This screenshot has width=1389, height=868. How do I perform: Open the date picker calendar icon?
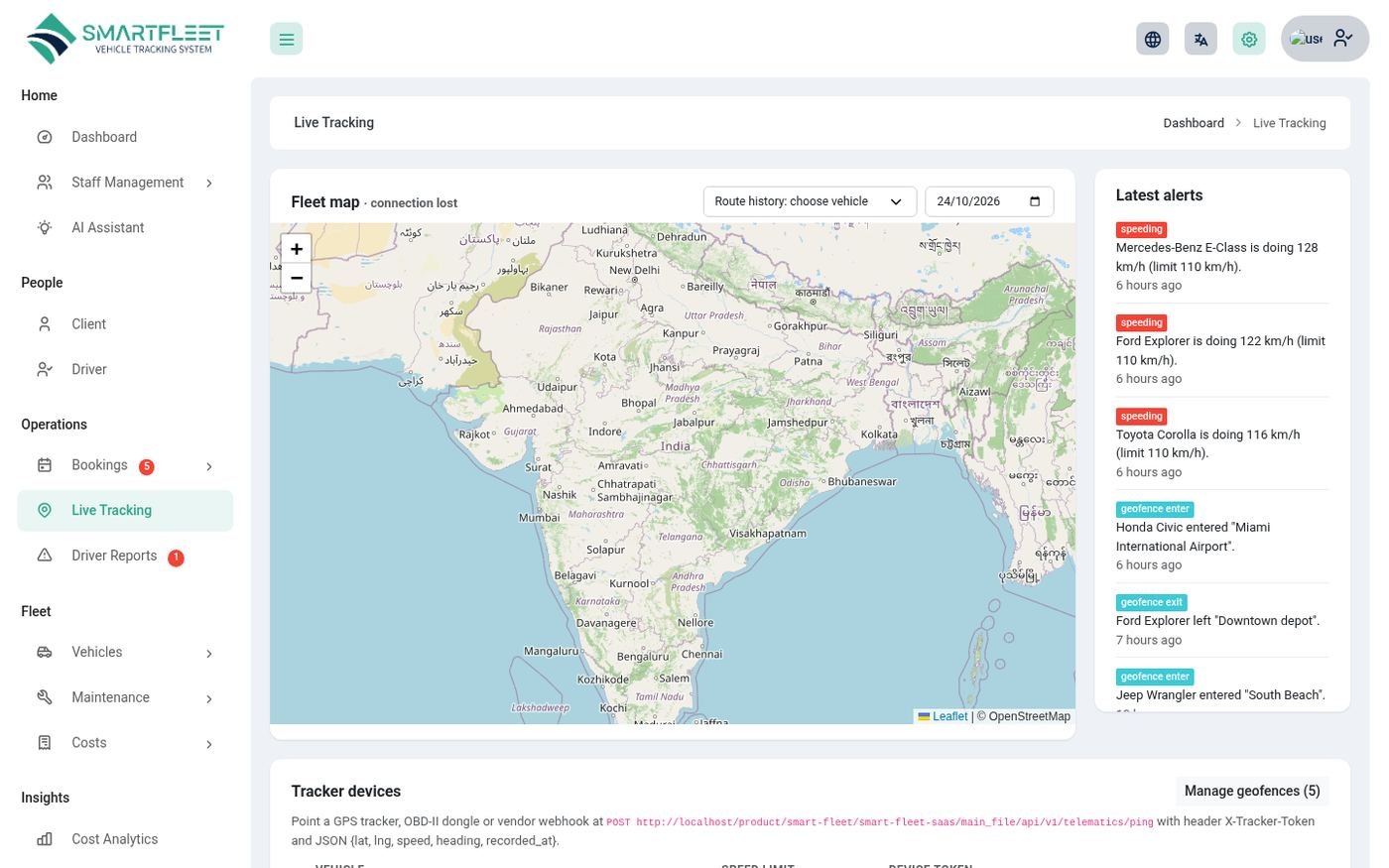[1035, 201]
